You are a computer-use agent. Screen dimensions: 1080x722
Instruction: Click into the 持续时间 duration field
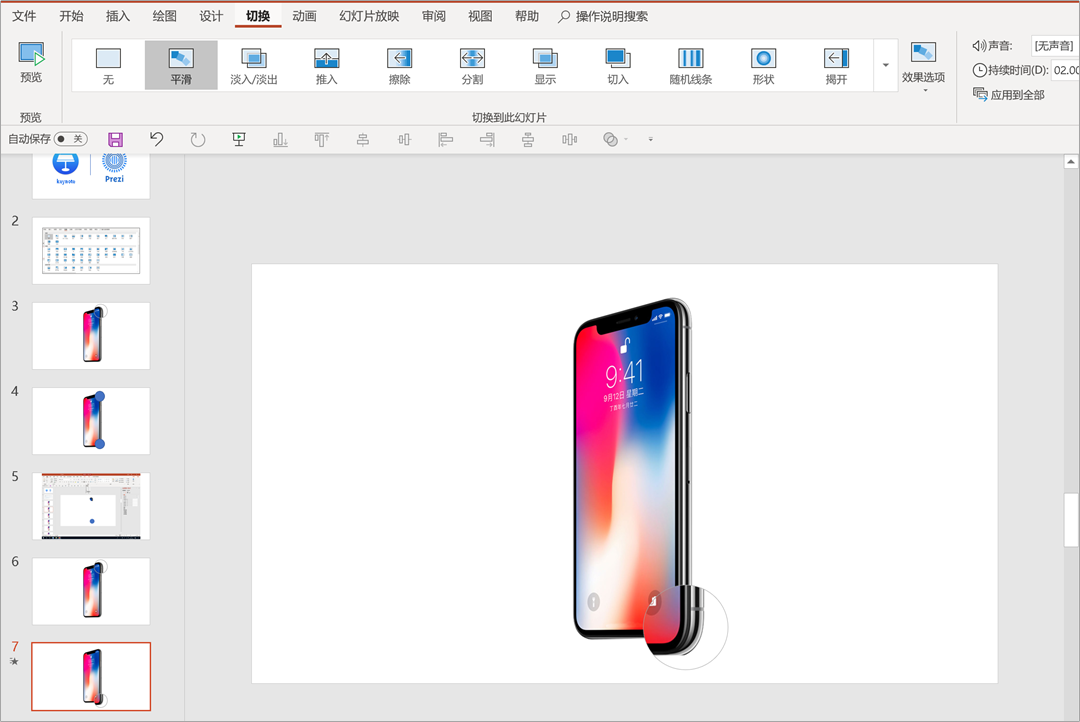click(x=1065, y=70)
